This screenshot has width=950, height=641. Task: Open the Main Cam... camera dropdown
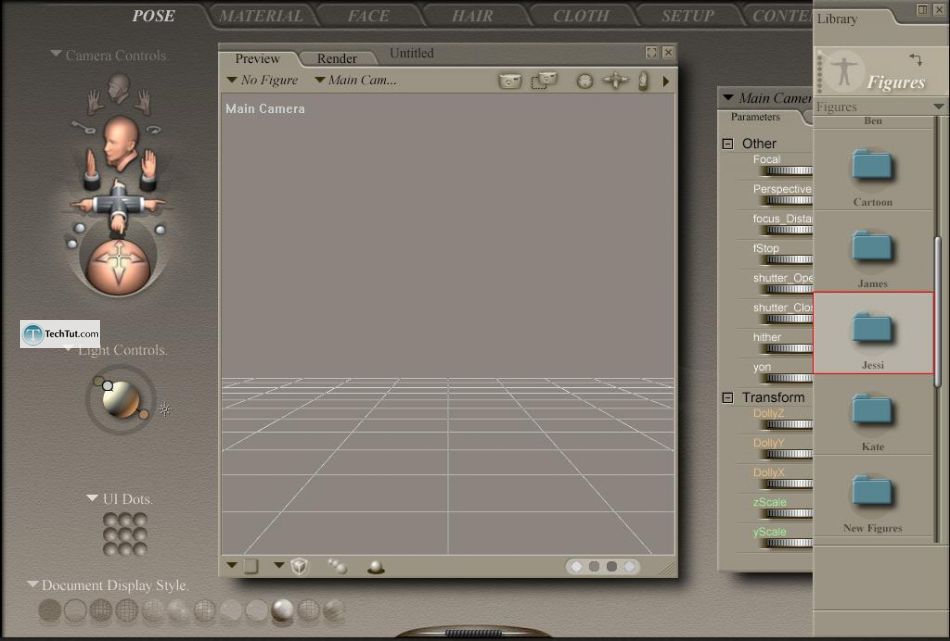point(356,80)
